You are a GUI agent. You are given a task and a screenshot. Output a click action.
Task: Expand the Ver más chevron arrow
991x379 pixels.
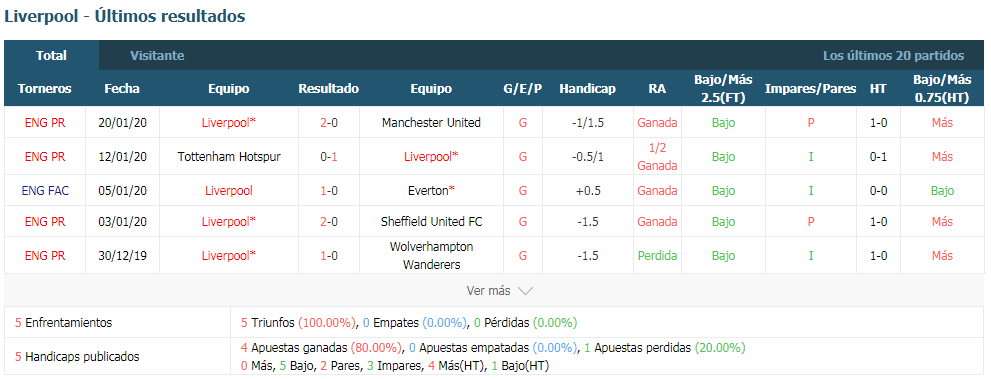point(525,291)
